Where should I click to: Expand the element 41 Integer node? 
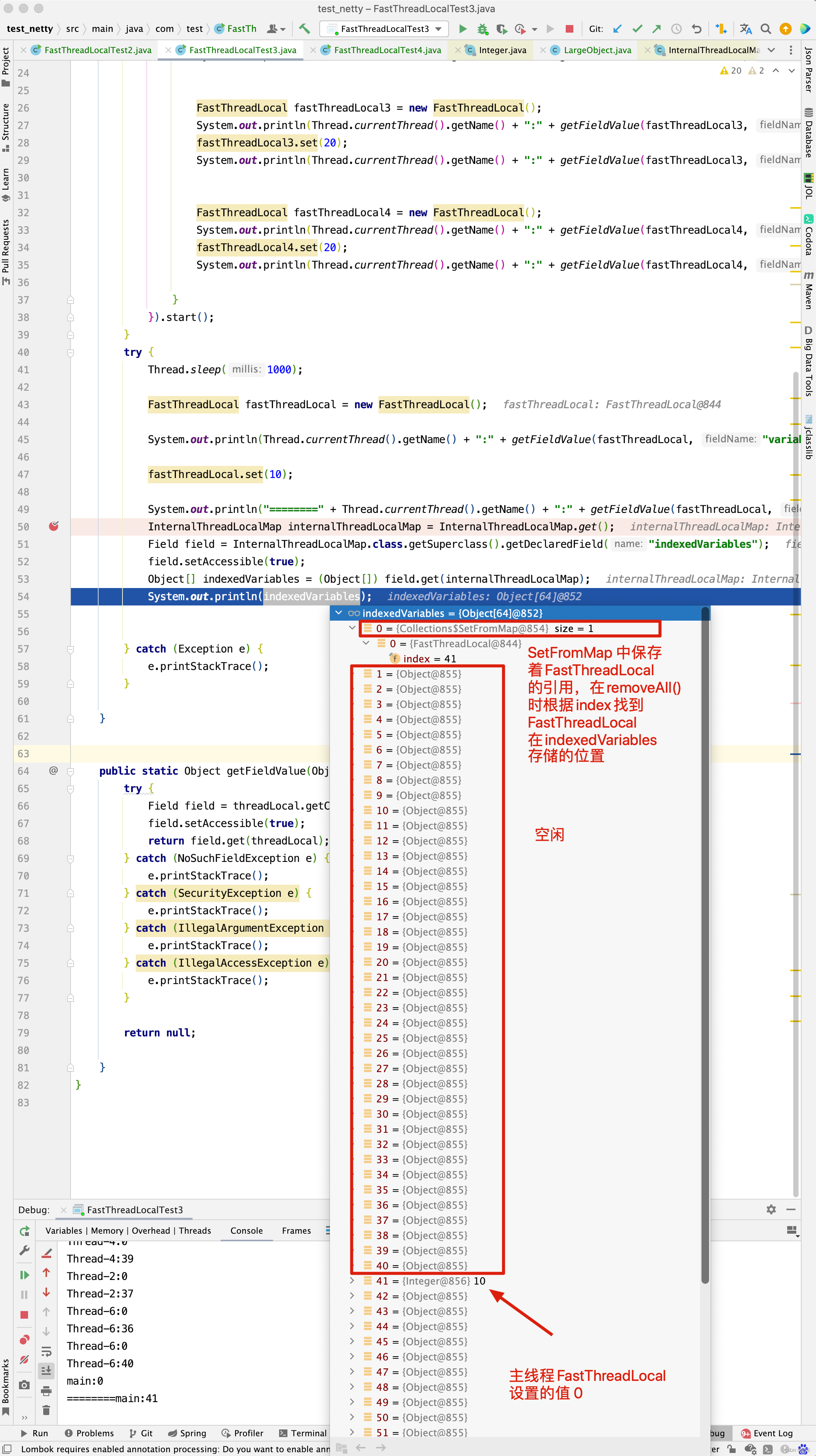point(352,1280)
